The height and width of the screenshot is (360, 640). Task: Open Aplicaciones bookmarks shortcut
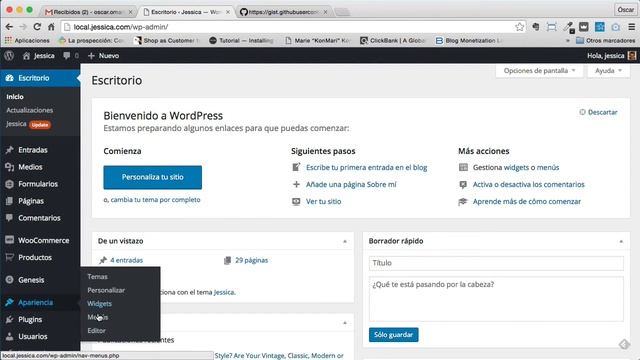point(27,41)
